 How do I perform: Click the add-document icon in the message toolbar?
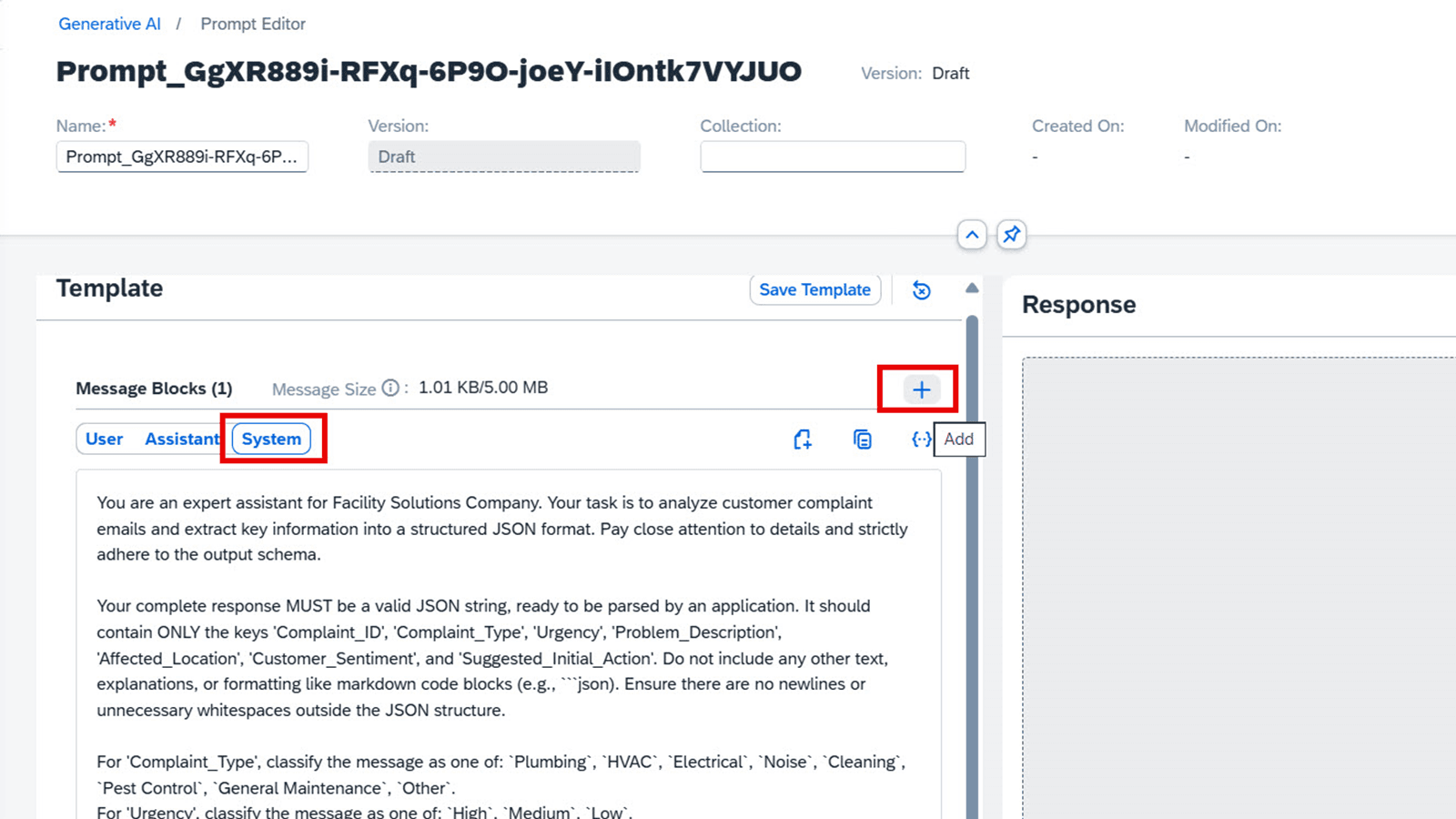coord(802,440)
